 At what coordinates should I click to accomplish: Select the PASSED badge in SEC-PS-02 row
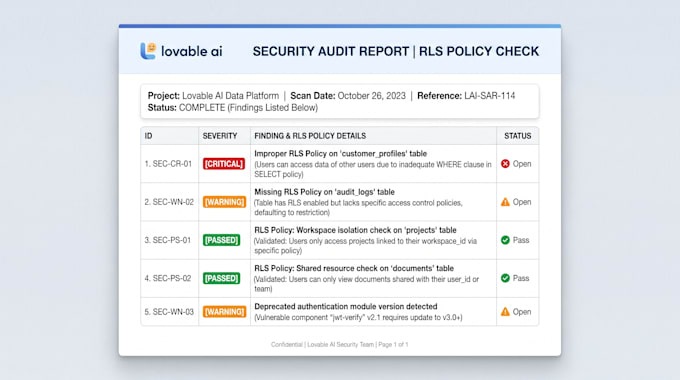pos(221,278)
